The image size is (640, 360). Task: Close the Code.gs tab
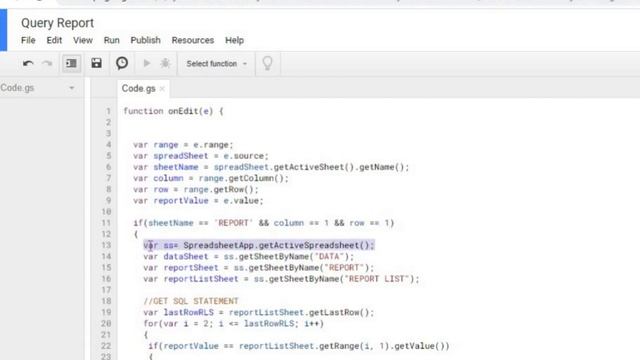pyautogui.click(x=162, y=89)
